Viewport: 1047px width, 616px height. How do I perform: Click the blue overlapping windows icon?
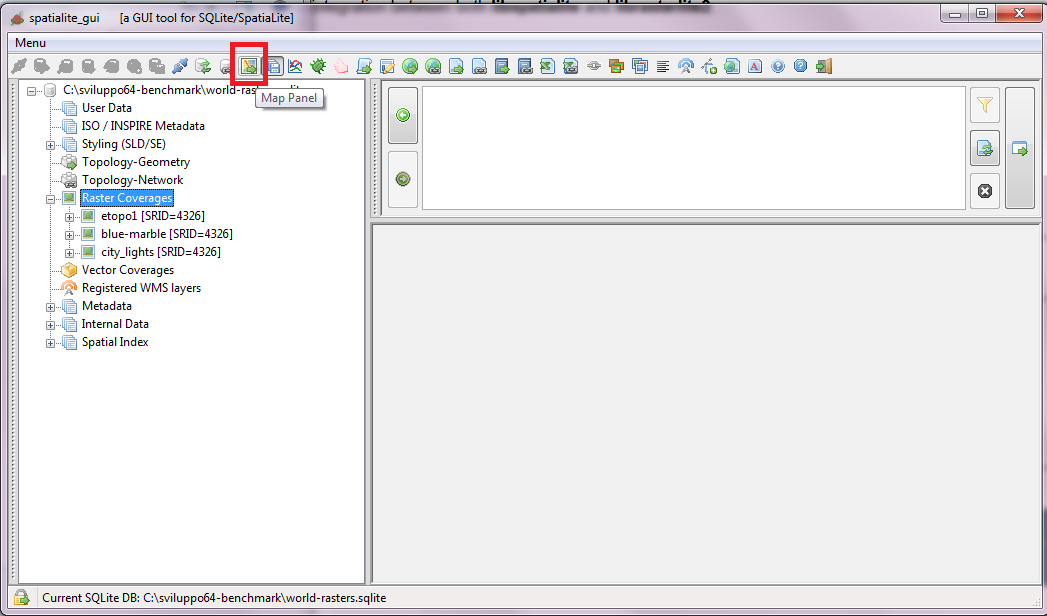(640, 66)
